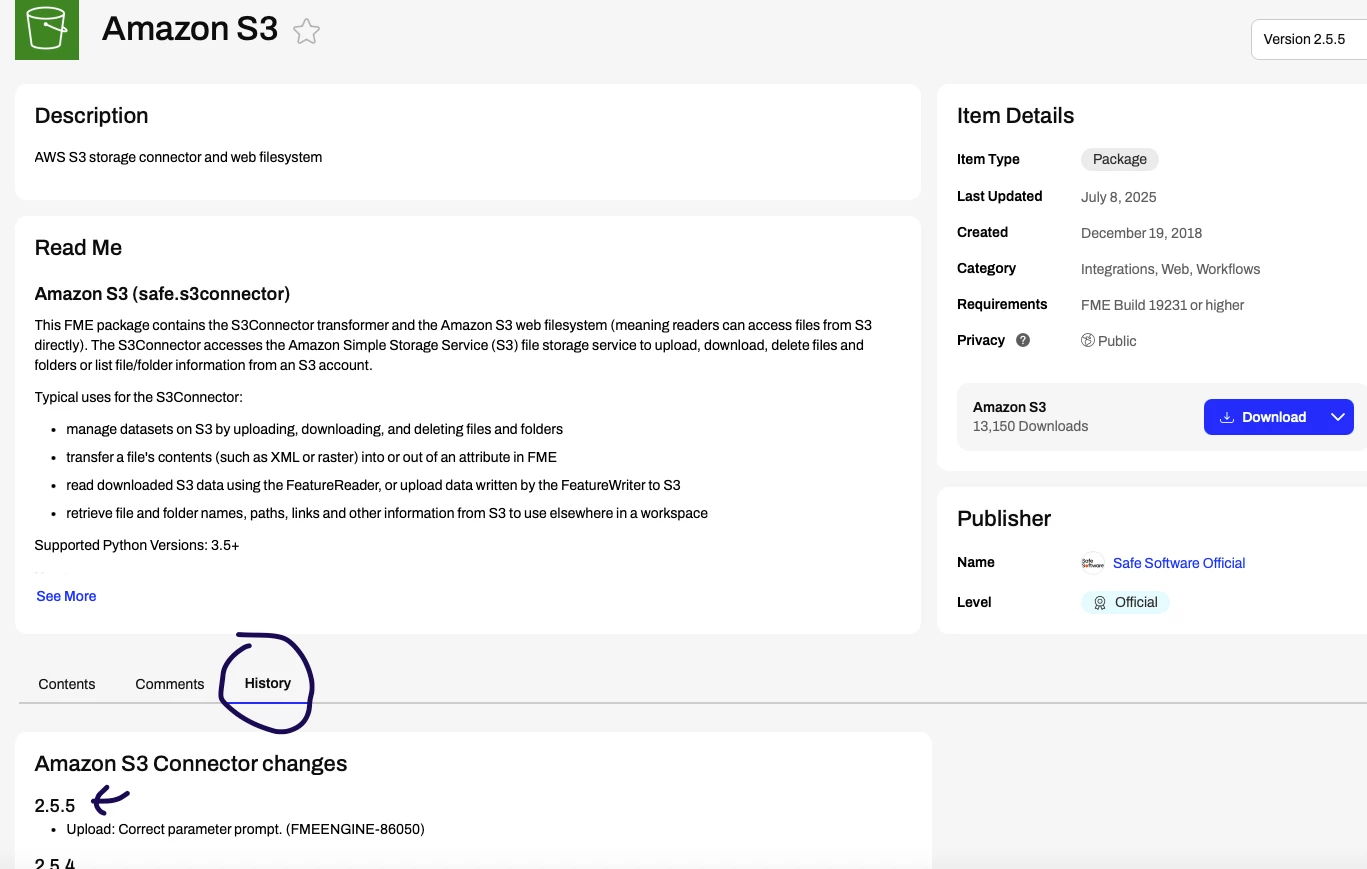Click the 'December 19, 2018' created date

pos(1141,233)
